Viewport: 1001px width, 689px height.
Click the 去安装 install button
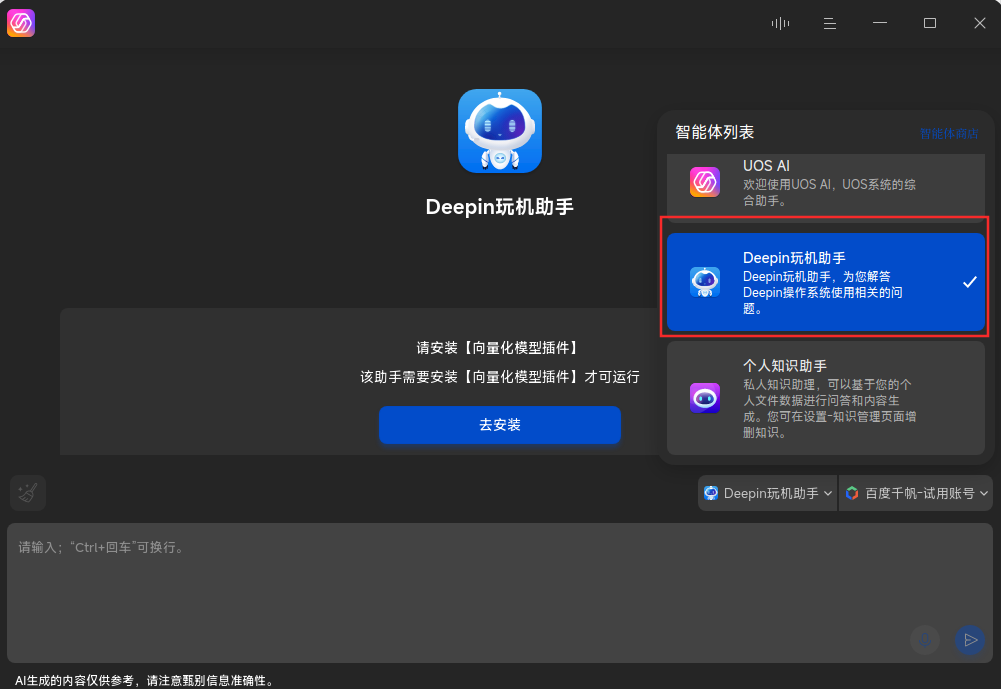tap(500, 425)
